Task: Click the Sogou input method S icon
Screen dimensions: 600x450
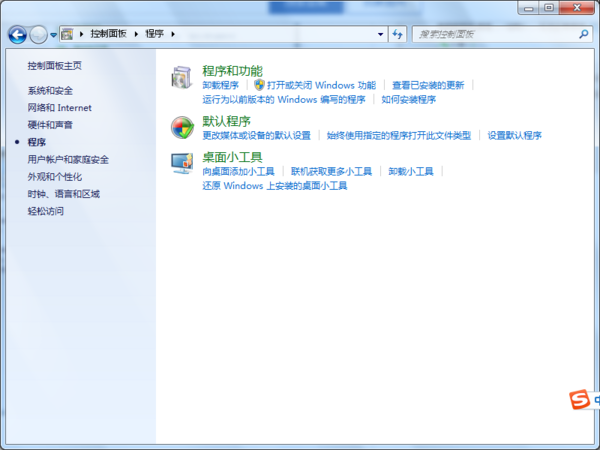Action: tap(579, 399)
